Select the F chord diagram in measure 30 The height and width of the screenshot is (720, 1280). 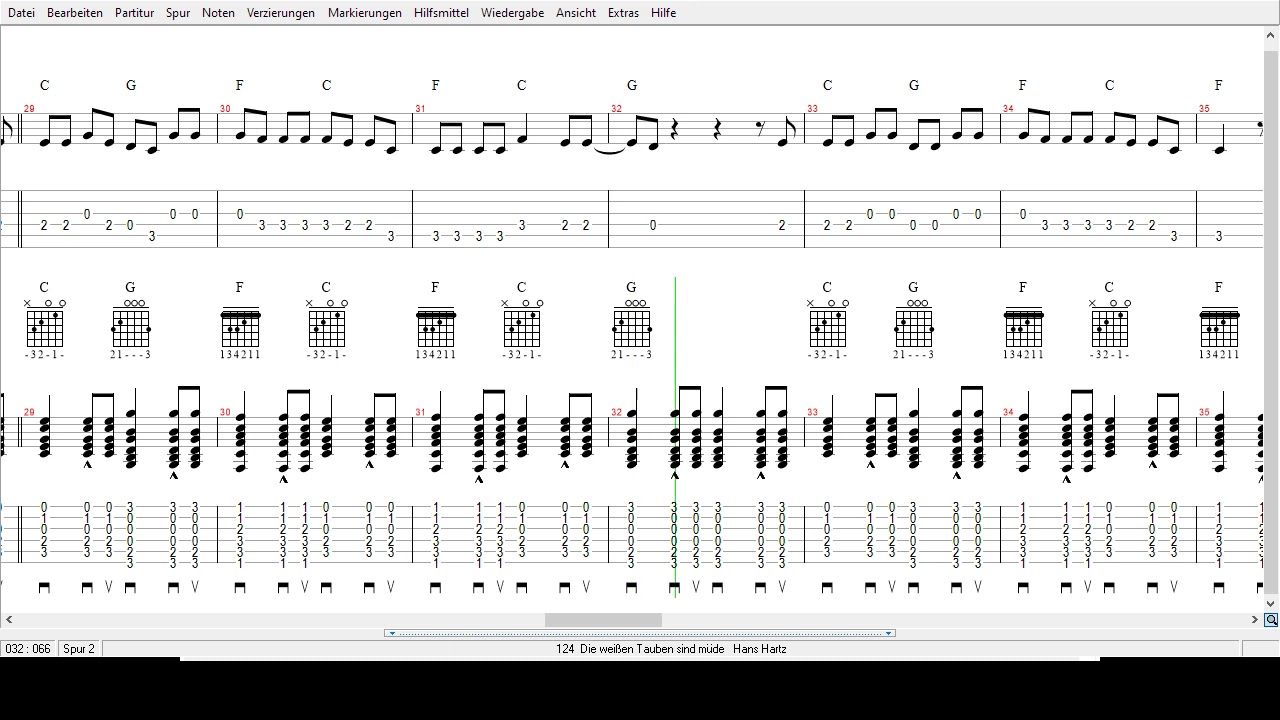click(x=240, y=329)
